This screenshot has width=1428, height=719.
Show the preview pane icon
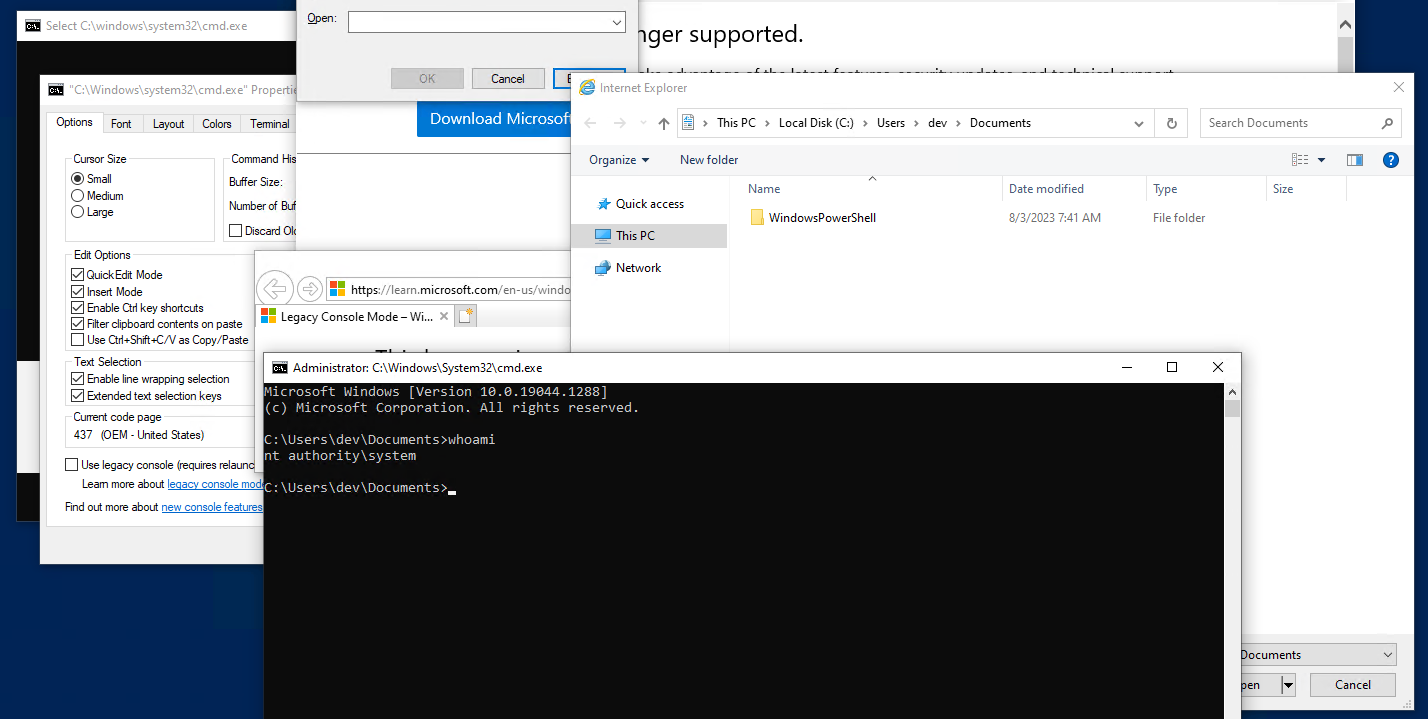(1355, 160)
